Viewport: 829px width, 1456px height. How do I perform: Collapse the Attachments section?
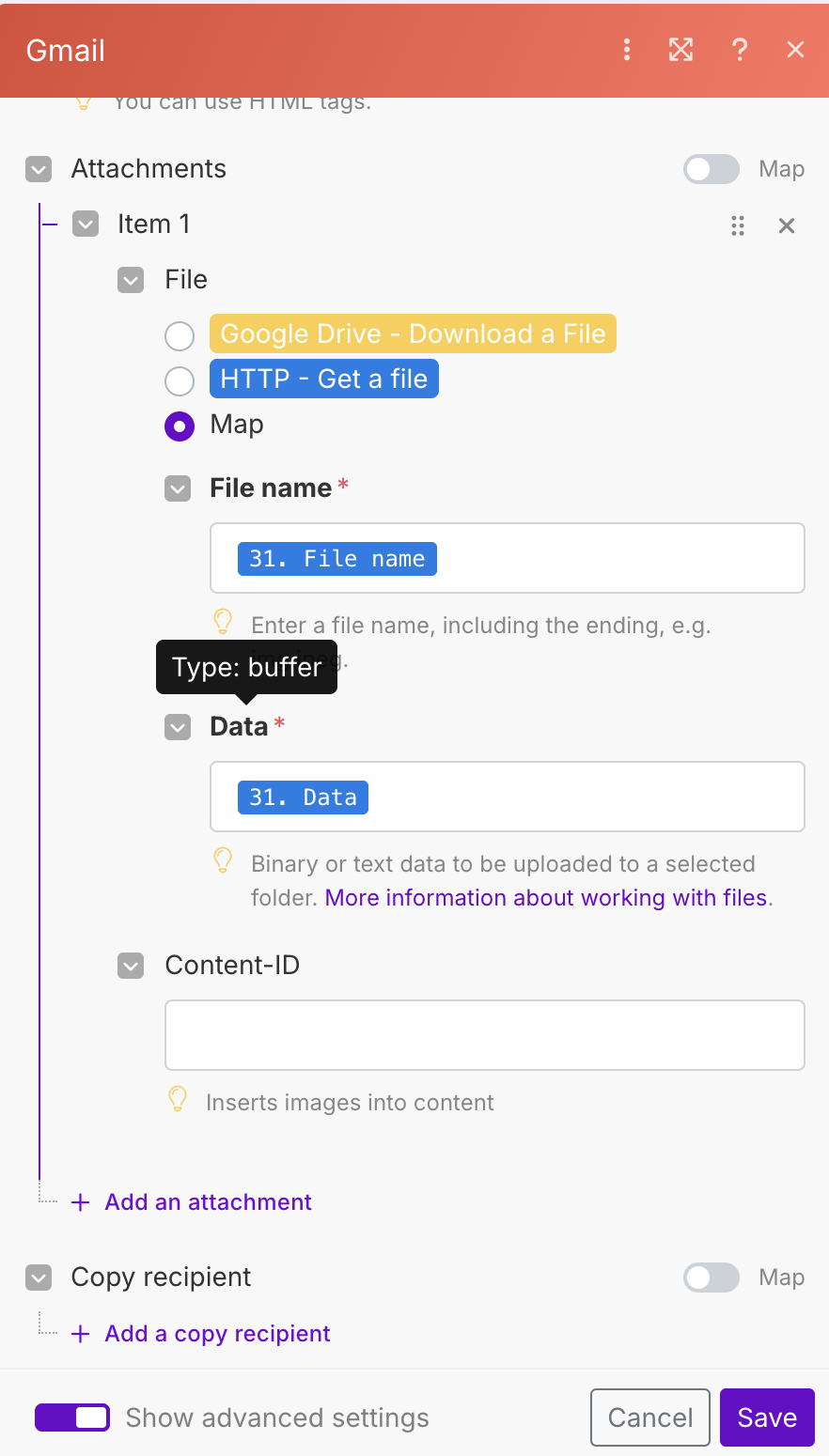[39, 170]
